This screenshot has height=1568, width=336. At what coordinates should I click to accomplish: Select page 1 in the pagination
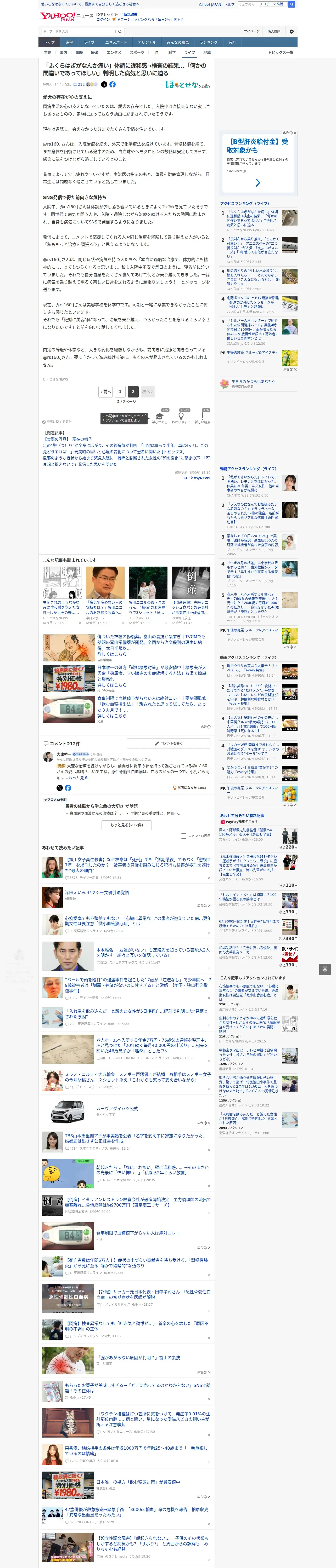pos(120,391)
